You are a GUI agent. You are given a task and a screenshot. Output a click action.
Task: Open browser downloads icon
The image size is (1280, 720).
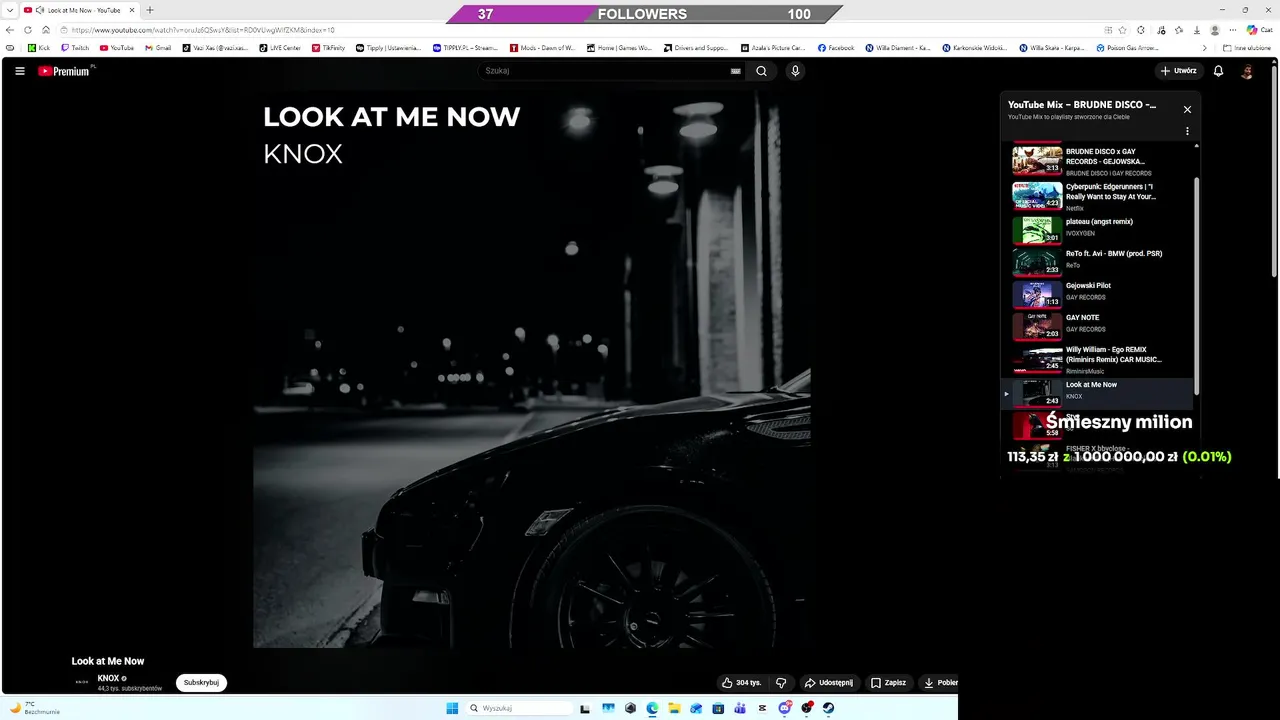click(1196, 30)
